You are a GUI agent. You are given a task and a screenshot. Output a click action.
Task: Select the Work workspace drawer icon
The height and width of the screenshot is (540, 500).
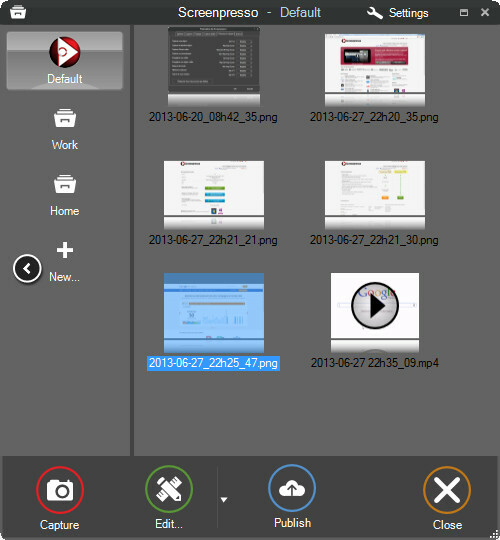point(65,118)
